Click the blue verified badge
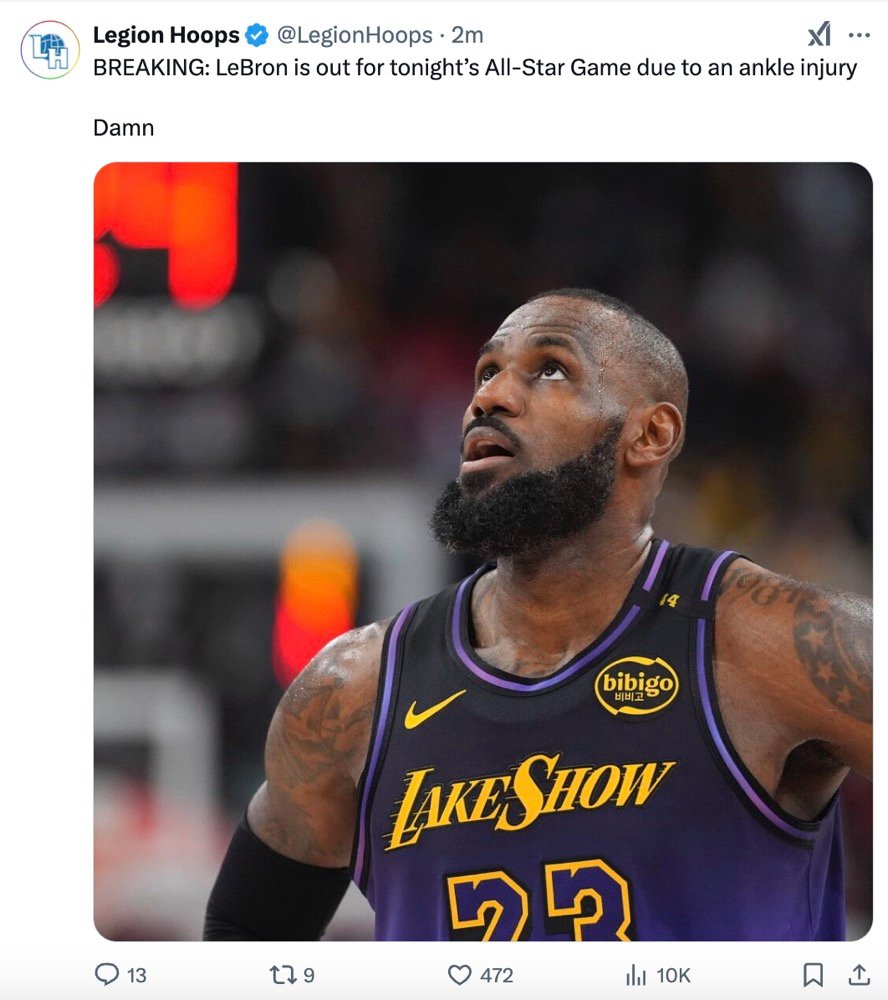This screenshot has width=888, height=1000. click(257, 36)
